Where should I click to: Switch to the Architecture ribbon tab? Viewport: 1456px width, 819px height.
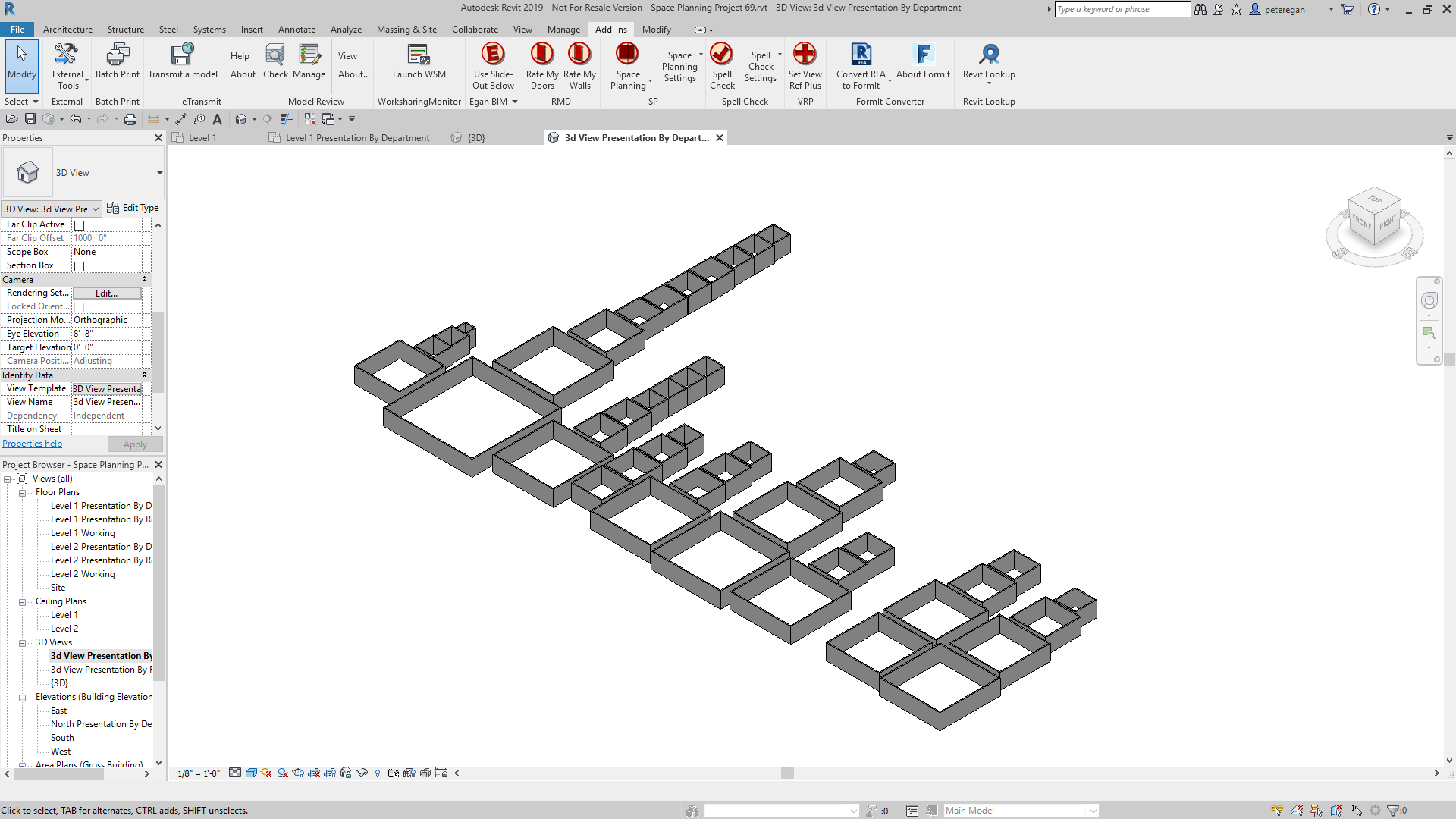[67, 30]
